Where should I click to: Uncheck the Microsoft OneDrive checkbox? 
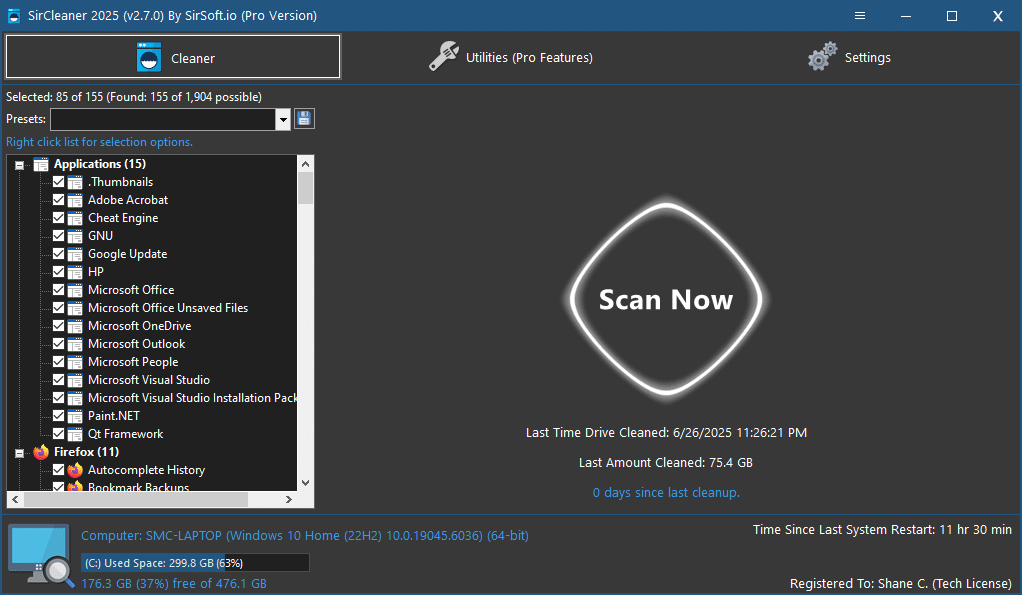(x=59, y=326)
